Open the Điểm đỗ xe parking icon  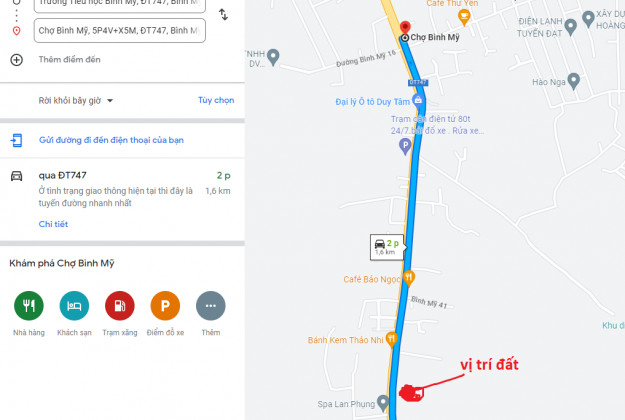[x=165, y=306]
